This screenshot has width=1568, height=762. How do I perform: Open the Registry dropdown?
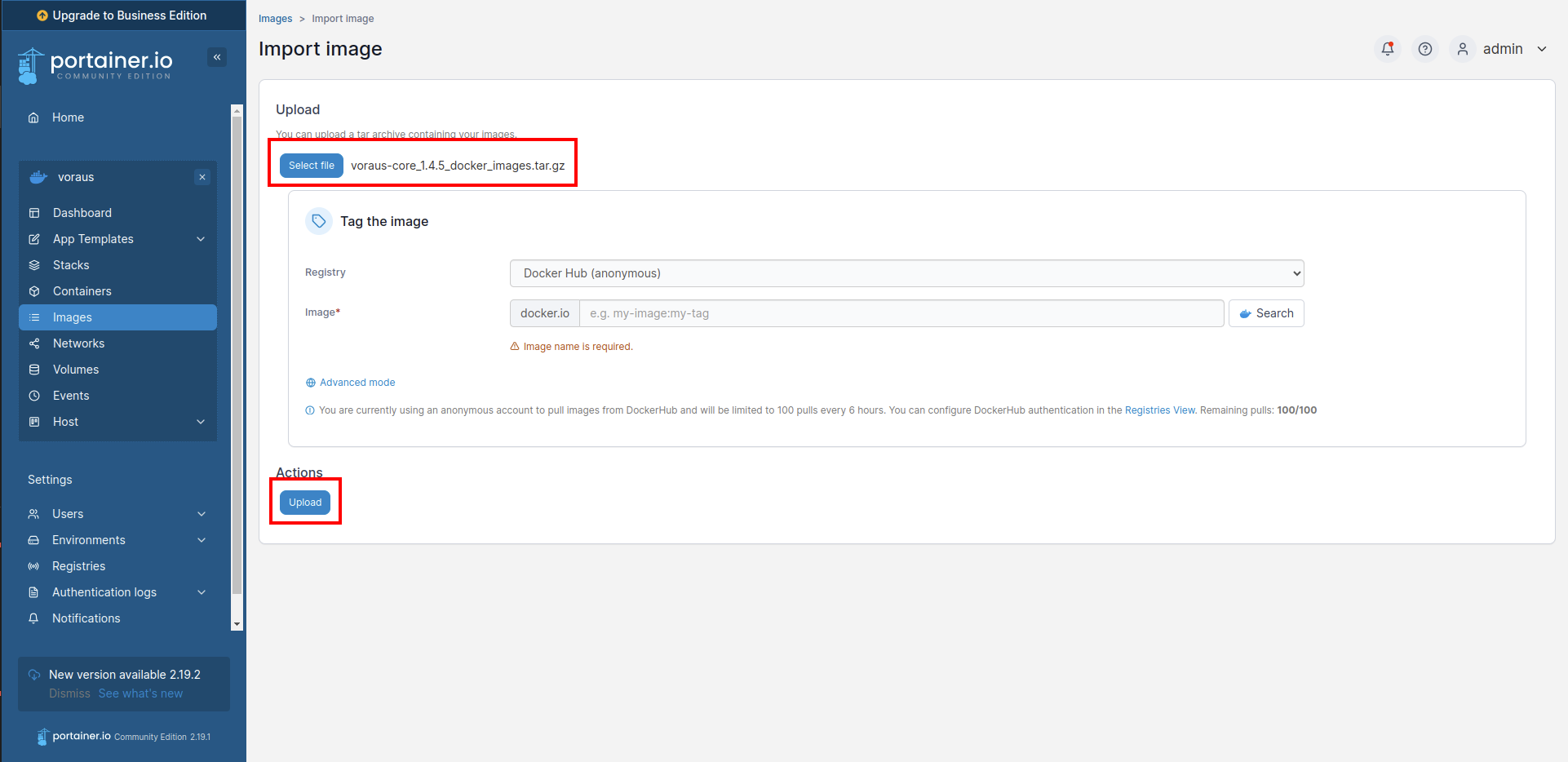pyautogui.click(x=906, y=272)
